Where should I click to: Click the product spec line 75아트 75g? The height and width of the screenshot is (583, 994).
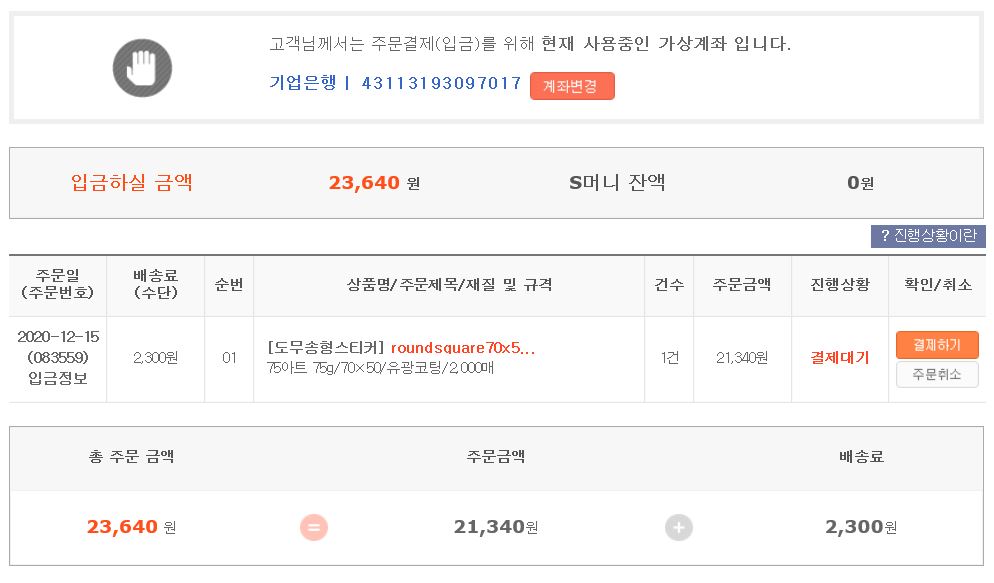pos(381,368)
